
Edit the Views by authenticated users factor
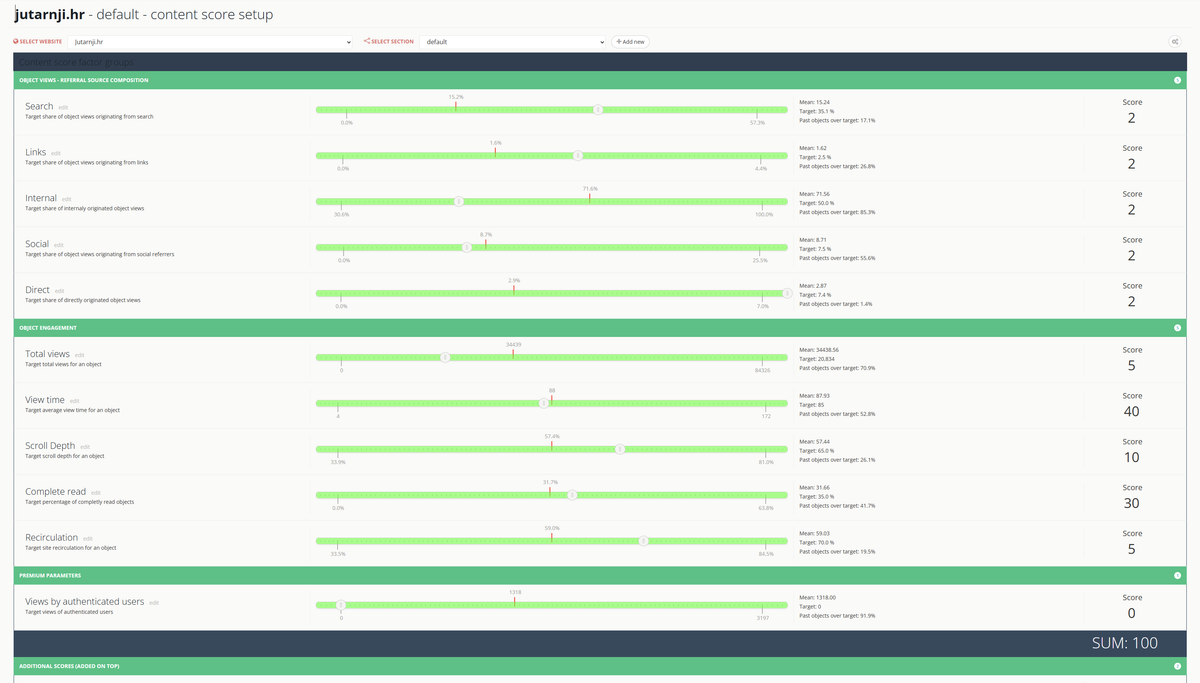154,603
